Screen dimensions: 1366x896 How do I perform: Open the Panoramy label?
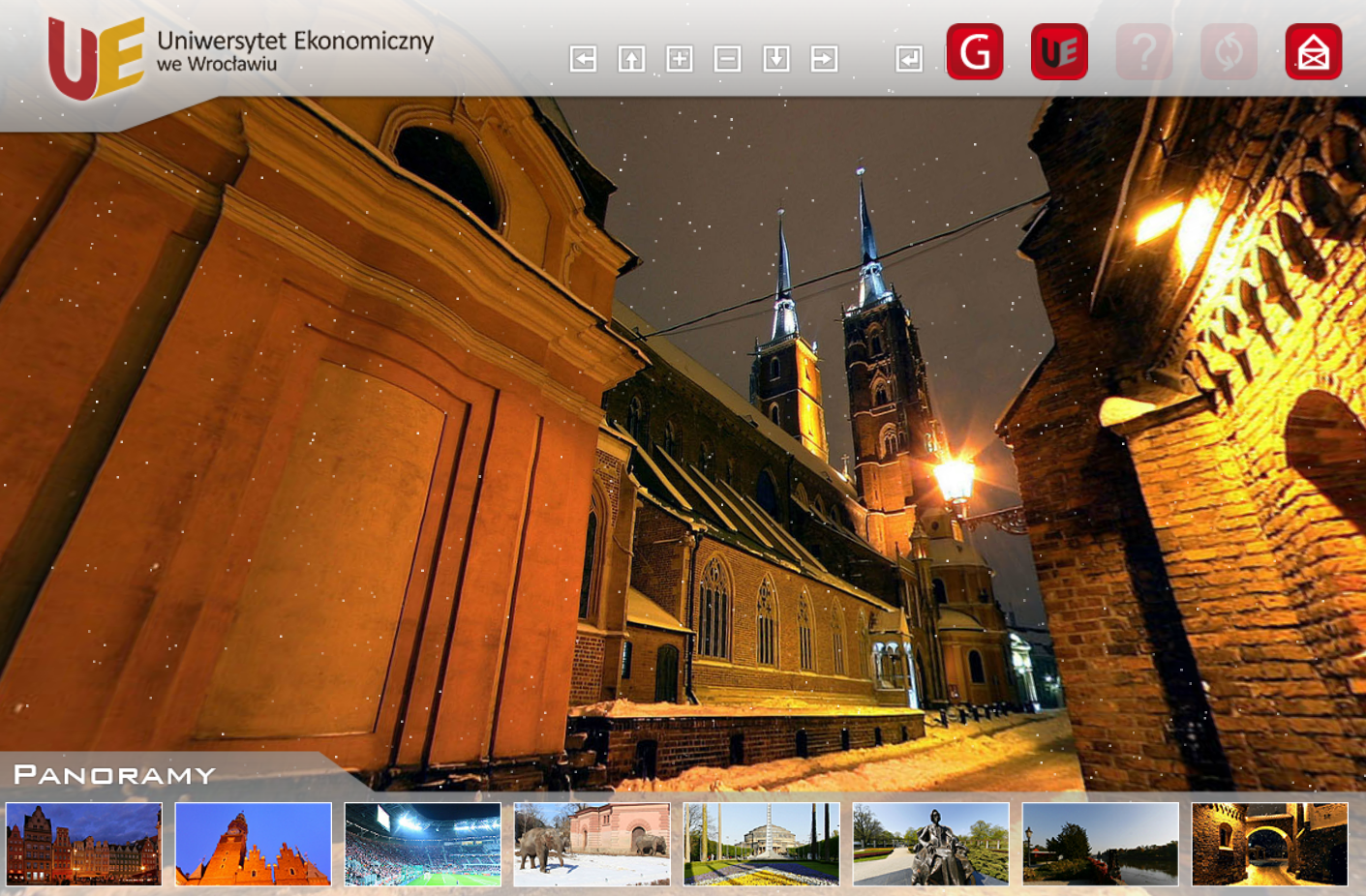pos(114,775)
